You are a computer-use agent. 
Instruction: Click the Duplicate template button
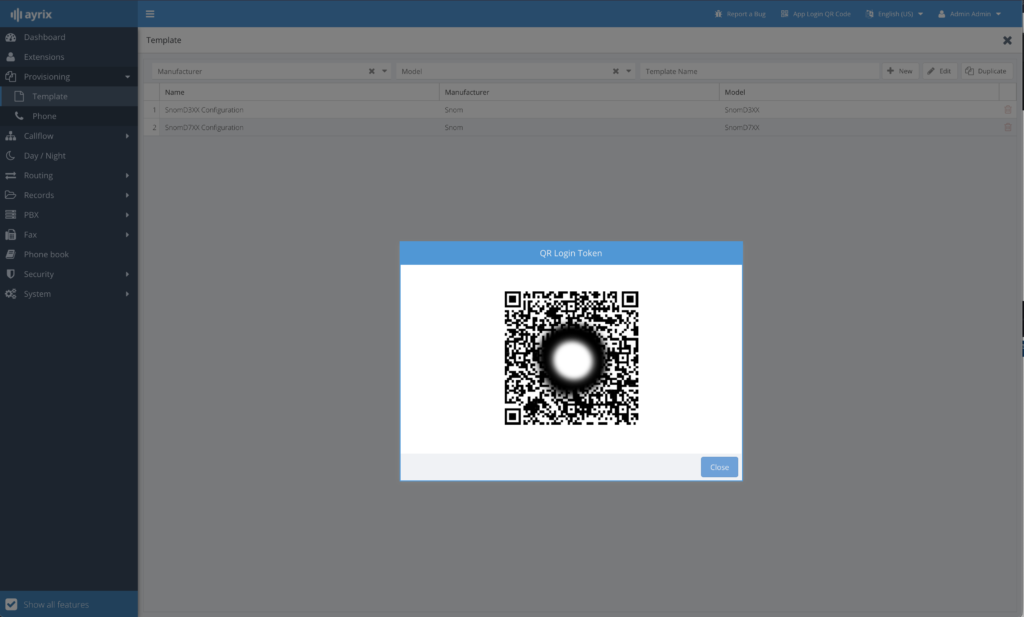coord(986,71)
